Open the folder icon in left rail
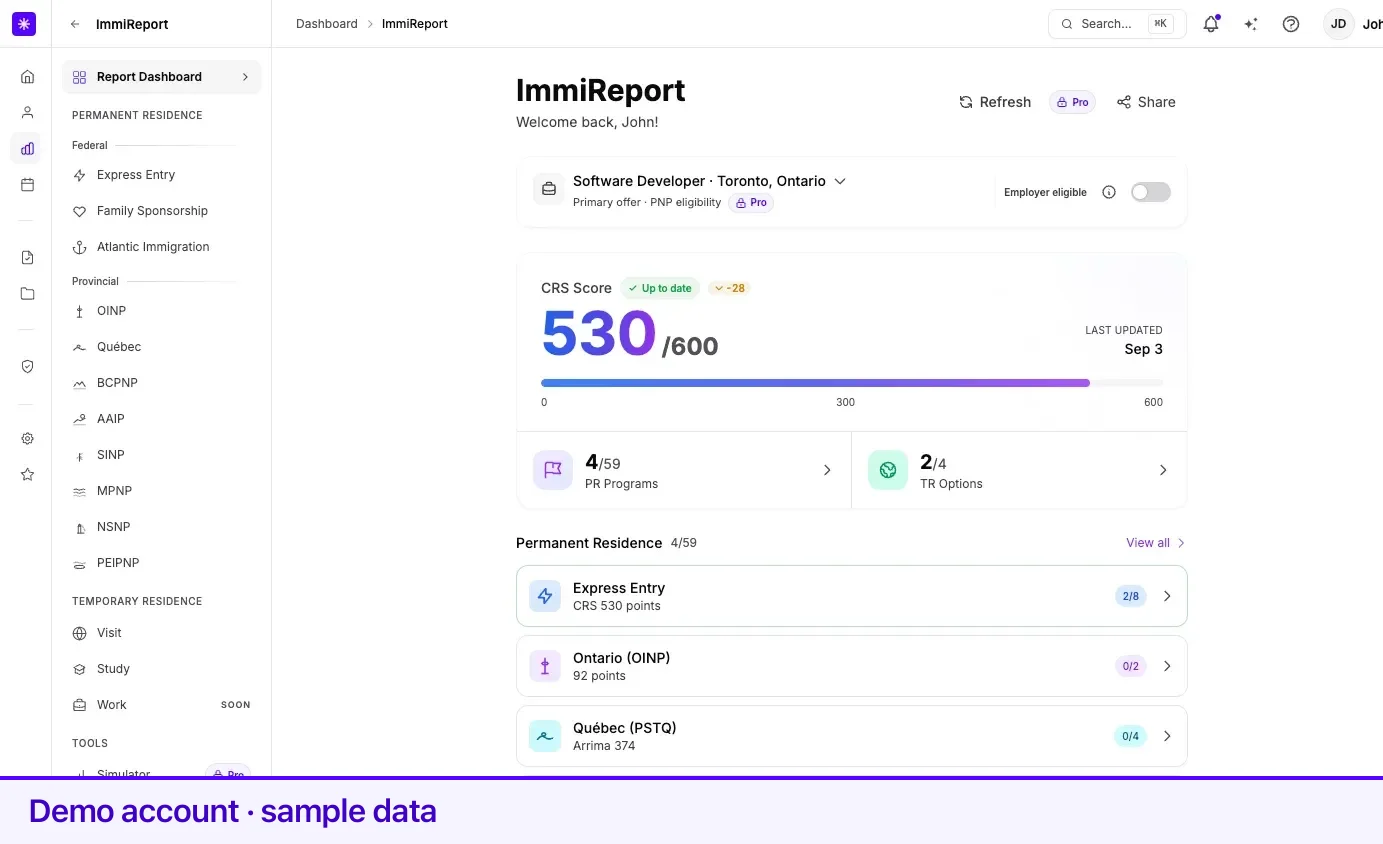Screen dimensions: 1383x844 (27, 294)
